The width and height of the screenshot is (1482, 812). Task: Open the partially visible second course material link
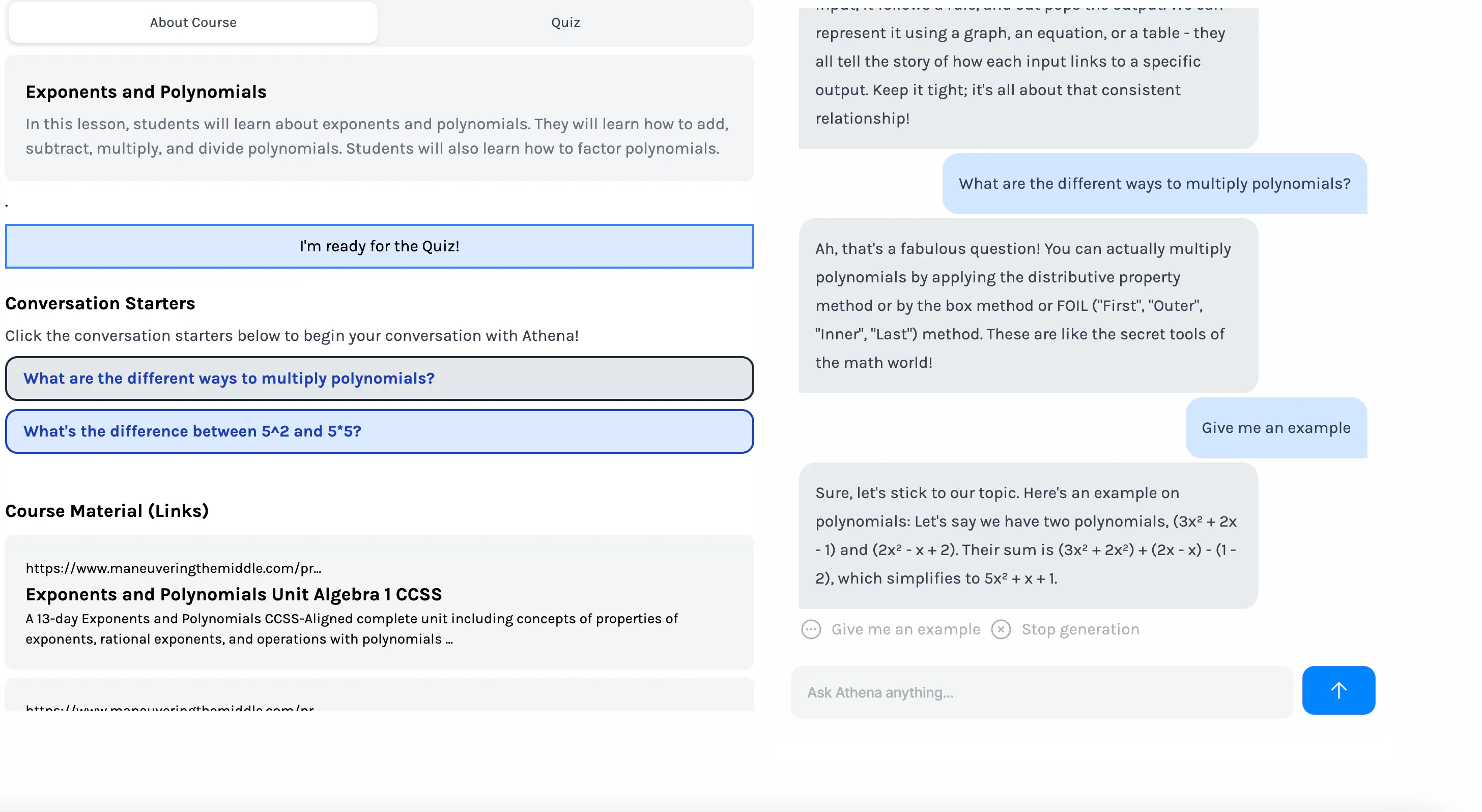coord(379,694)
